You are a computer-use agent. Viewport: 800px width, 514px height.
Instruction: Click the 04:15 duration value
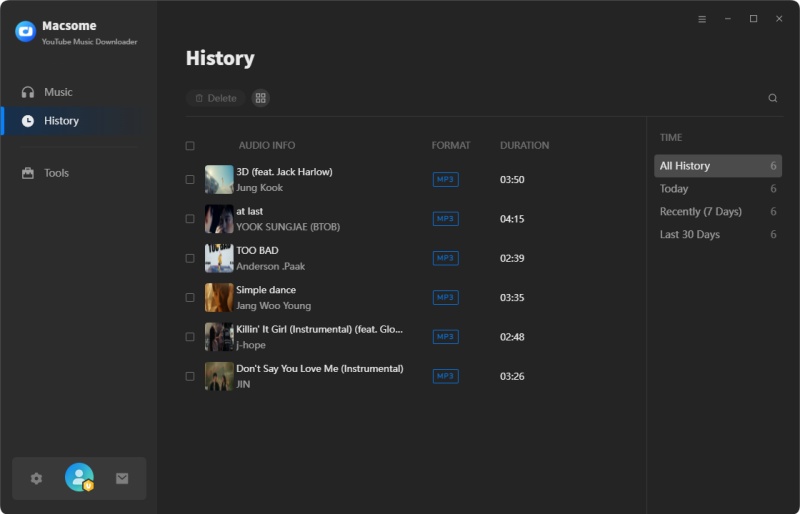(x=512, y=219)
